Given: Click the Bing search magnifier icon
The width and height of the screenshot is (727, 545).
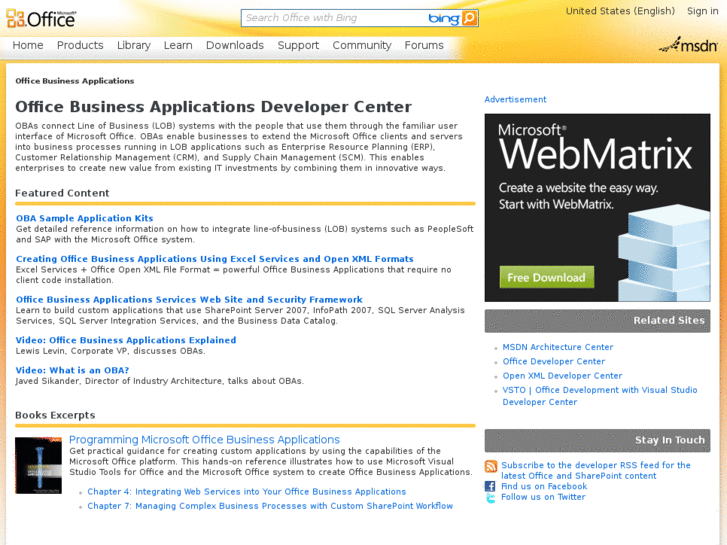Looking at the screenshot, I should tap(470, 18).
